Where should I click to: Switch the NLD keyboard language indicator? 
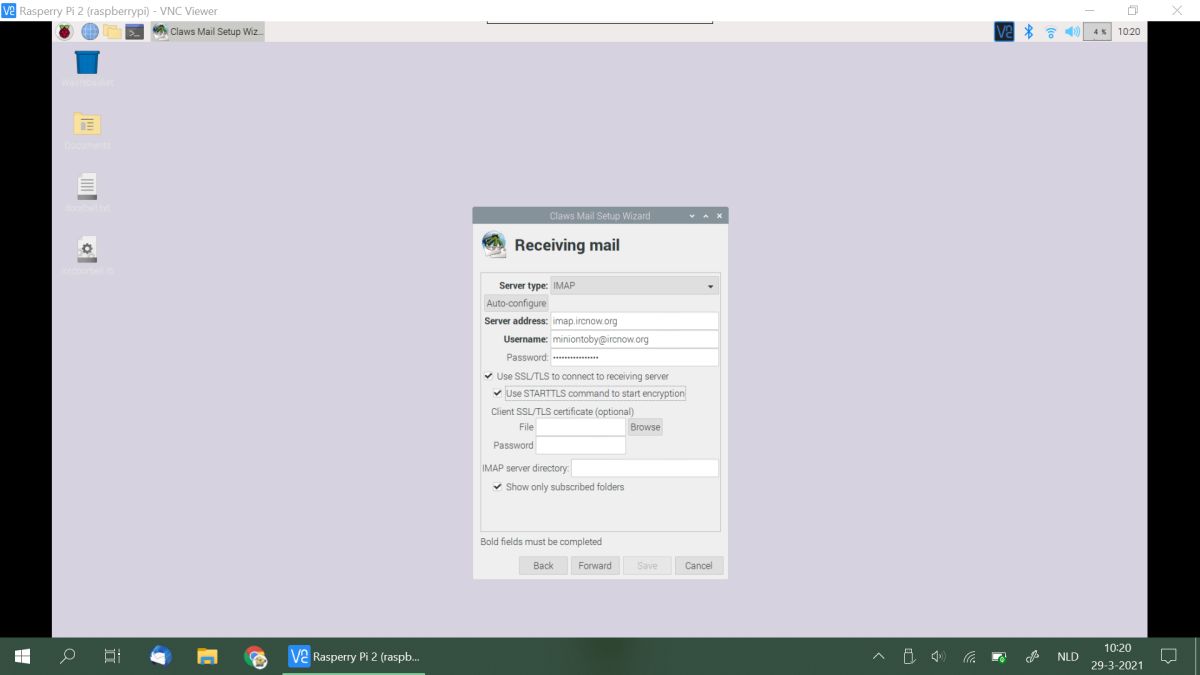point(1068,657)
